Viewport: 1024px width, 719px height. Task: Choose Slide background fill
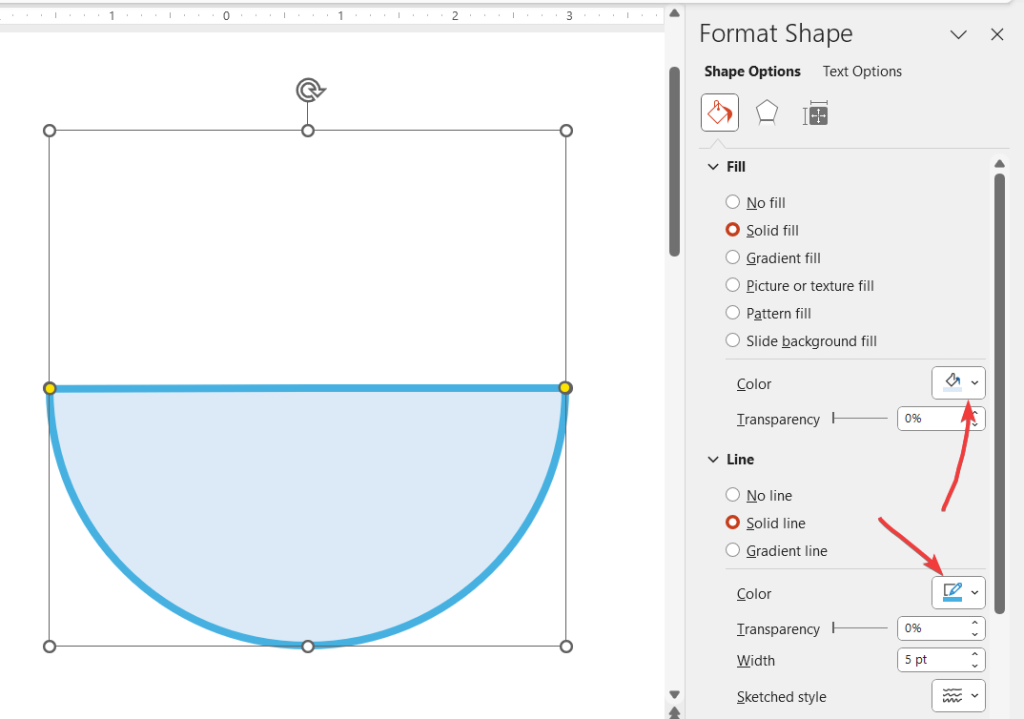[732, 340]
